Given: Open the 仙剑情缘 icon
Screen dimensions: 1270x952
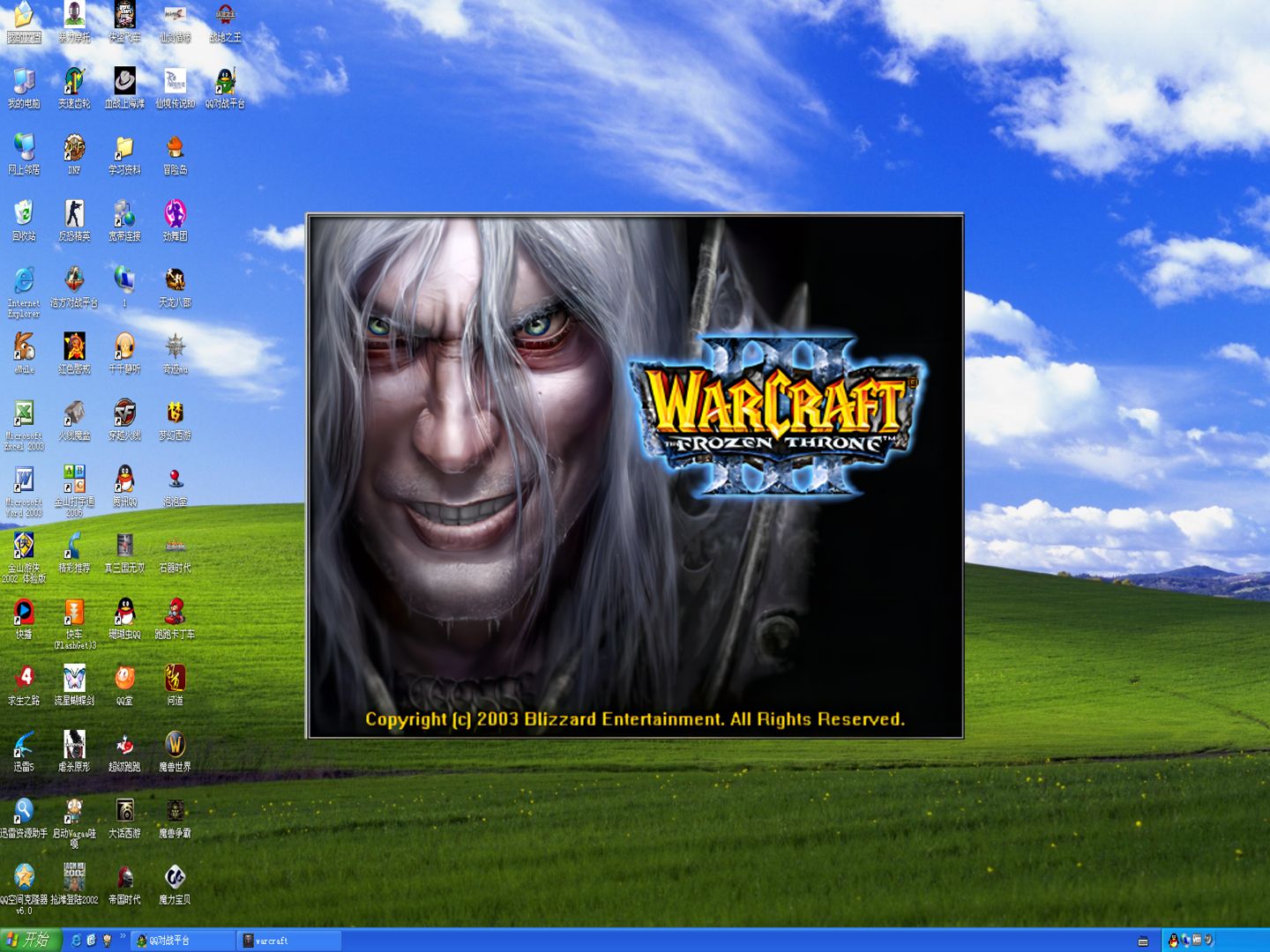Looking at the screenshot, I should pyautogui.click(x=175, y=16).
